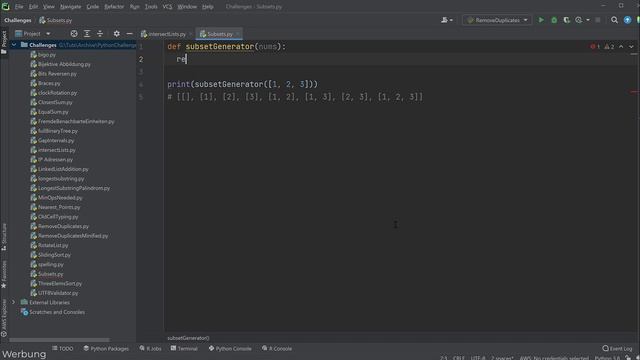Open the VCS menu
The height and width of the screenshot is (360, 640).
tap(167, 7)
